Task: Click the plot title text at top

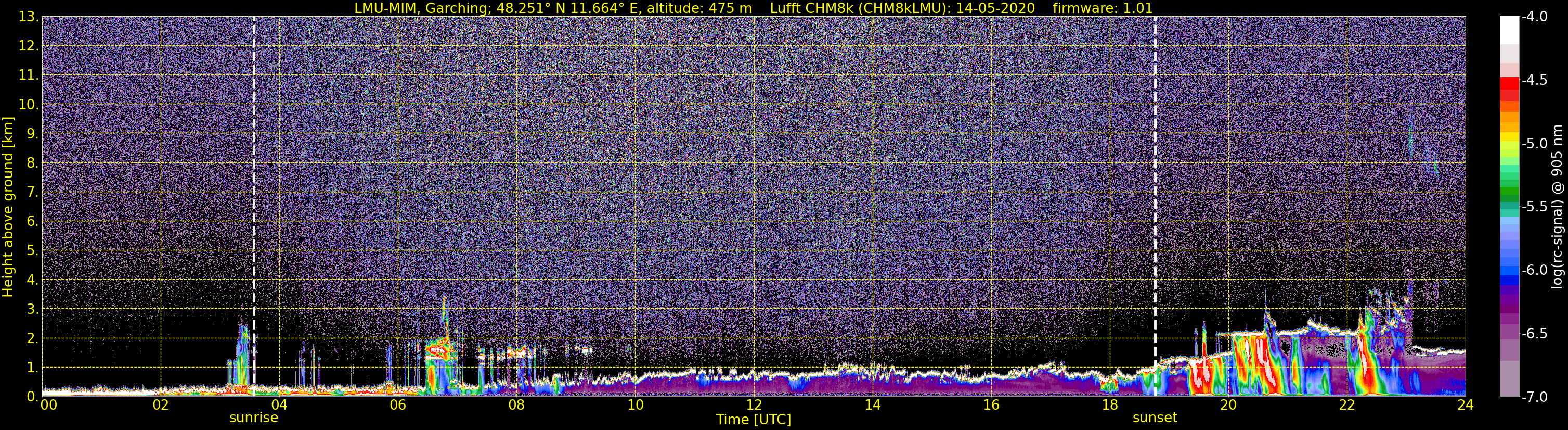Action: pyautogui.click(x=754, y=8)
